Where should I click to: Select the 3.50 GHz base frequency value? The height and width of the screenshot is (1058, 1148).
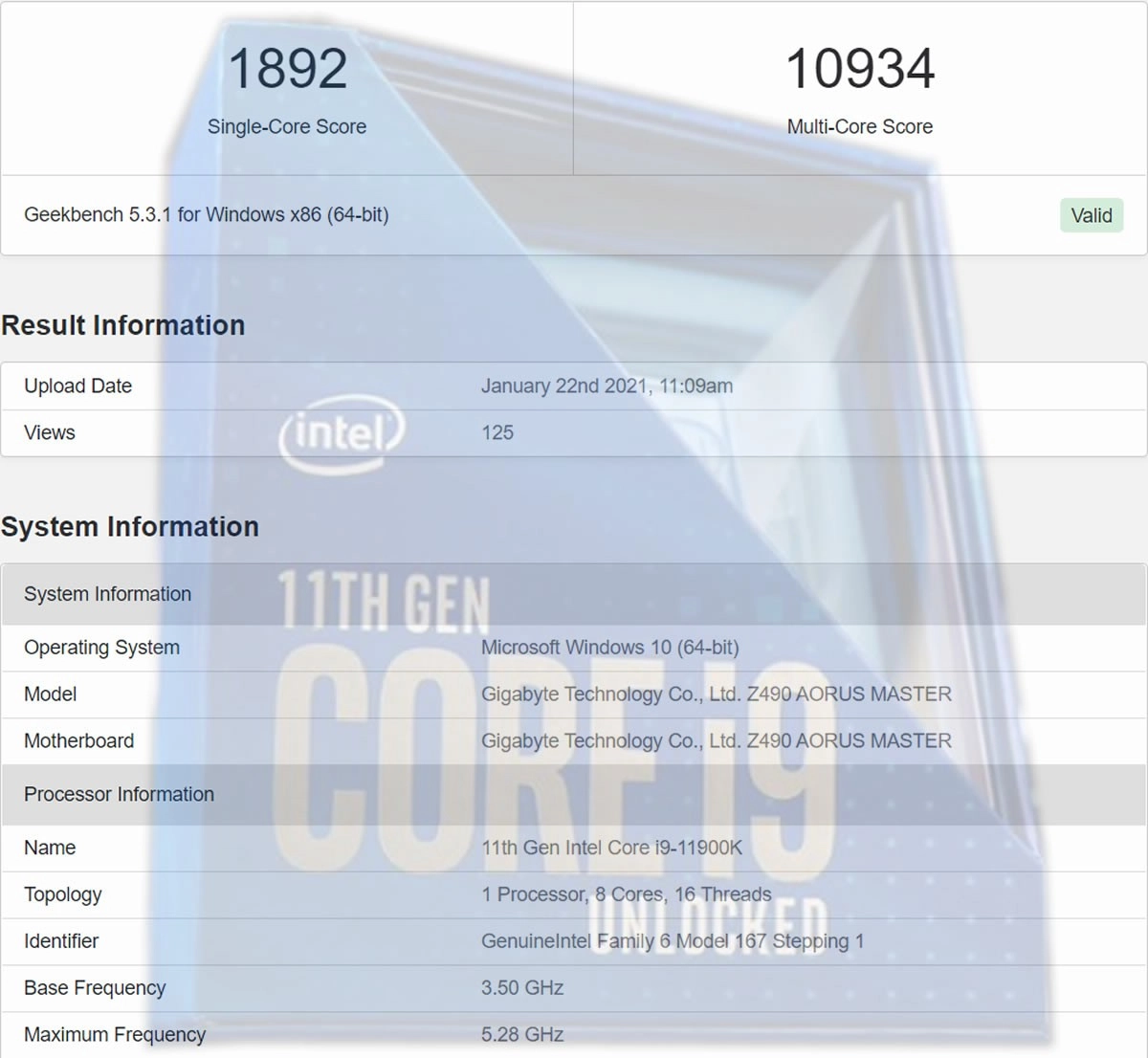coord(522,987)
